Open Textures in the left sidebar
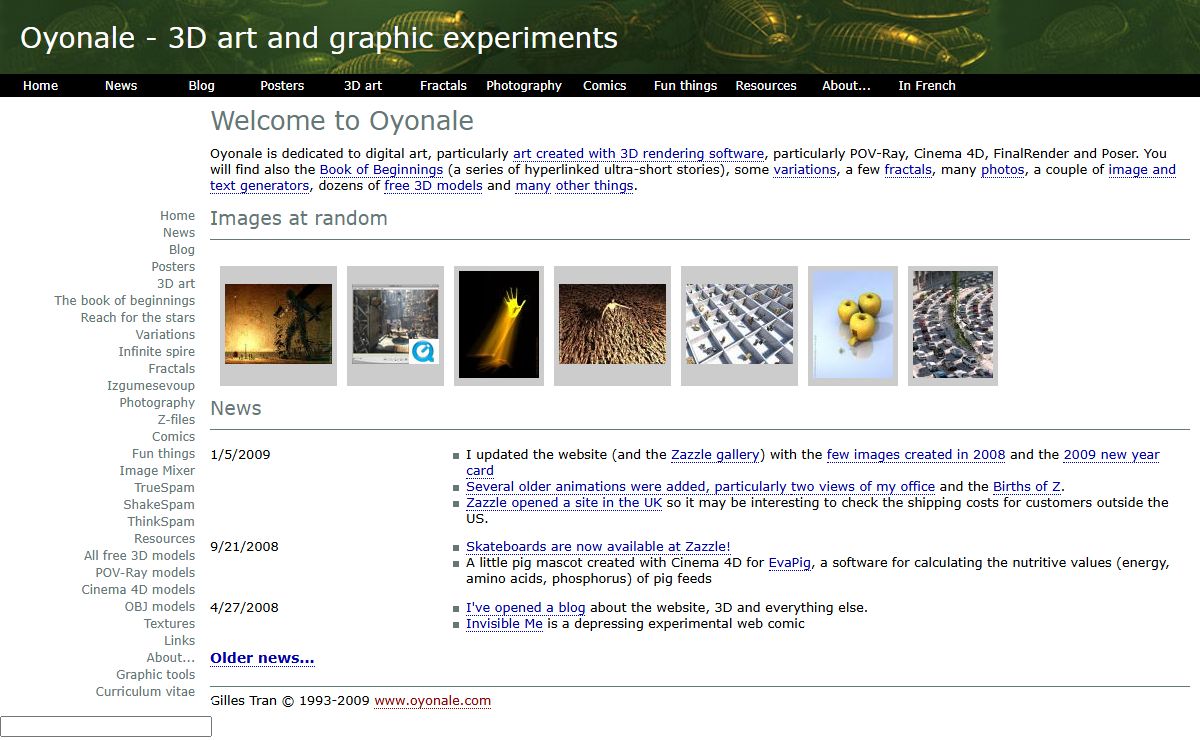Image resolution: width=1200 pixels, height=740 pixels. (x=170, y=624)
